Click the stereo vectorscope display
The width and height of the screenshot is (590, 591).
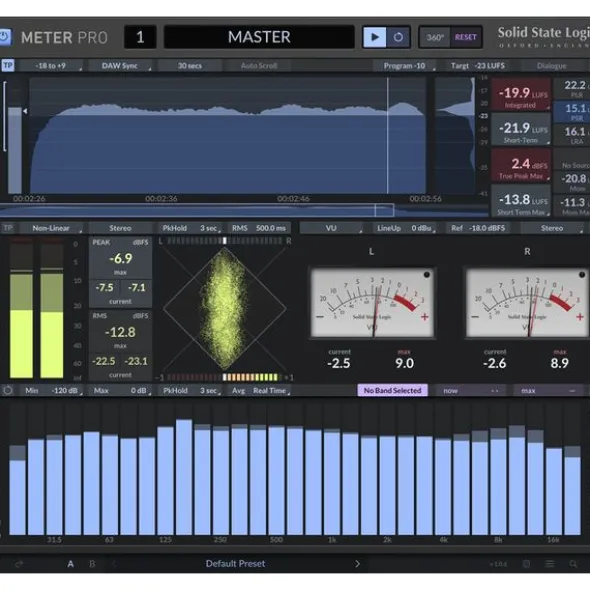224,309
